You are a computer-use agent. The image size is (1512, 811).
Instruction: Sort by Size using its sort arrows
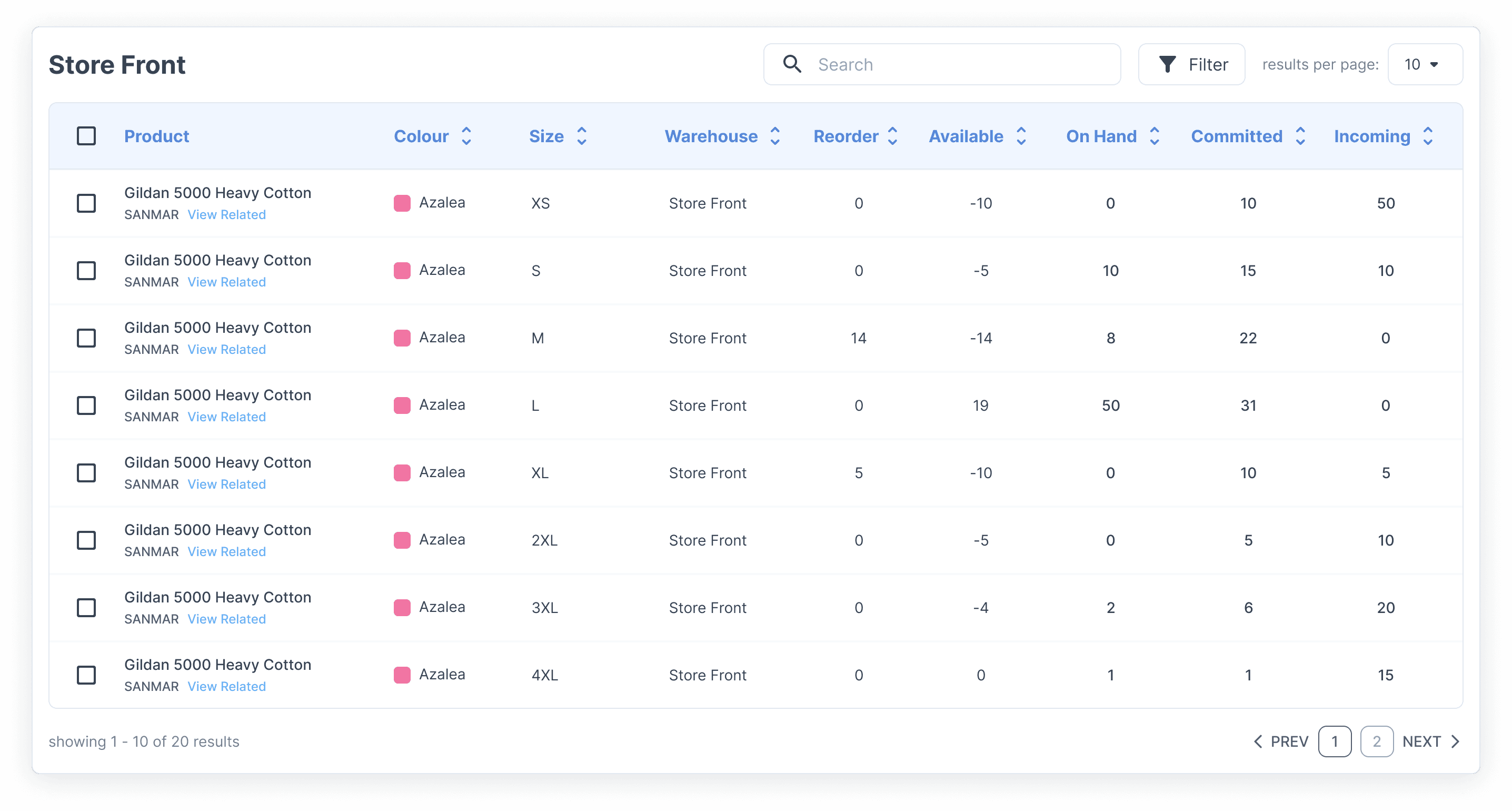(x=582, y=136)
